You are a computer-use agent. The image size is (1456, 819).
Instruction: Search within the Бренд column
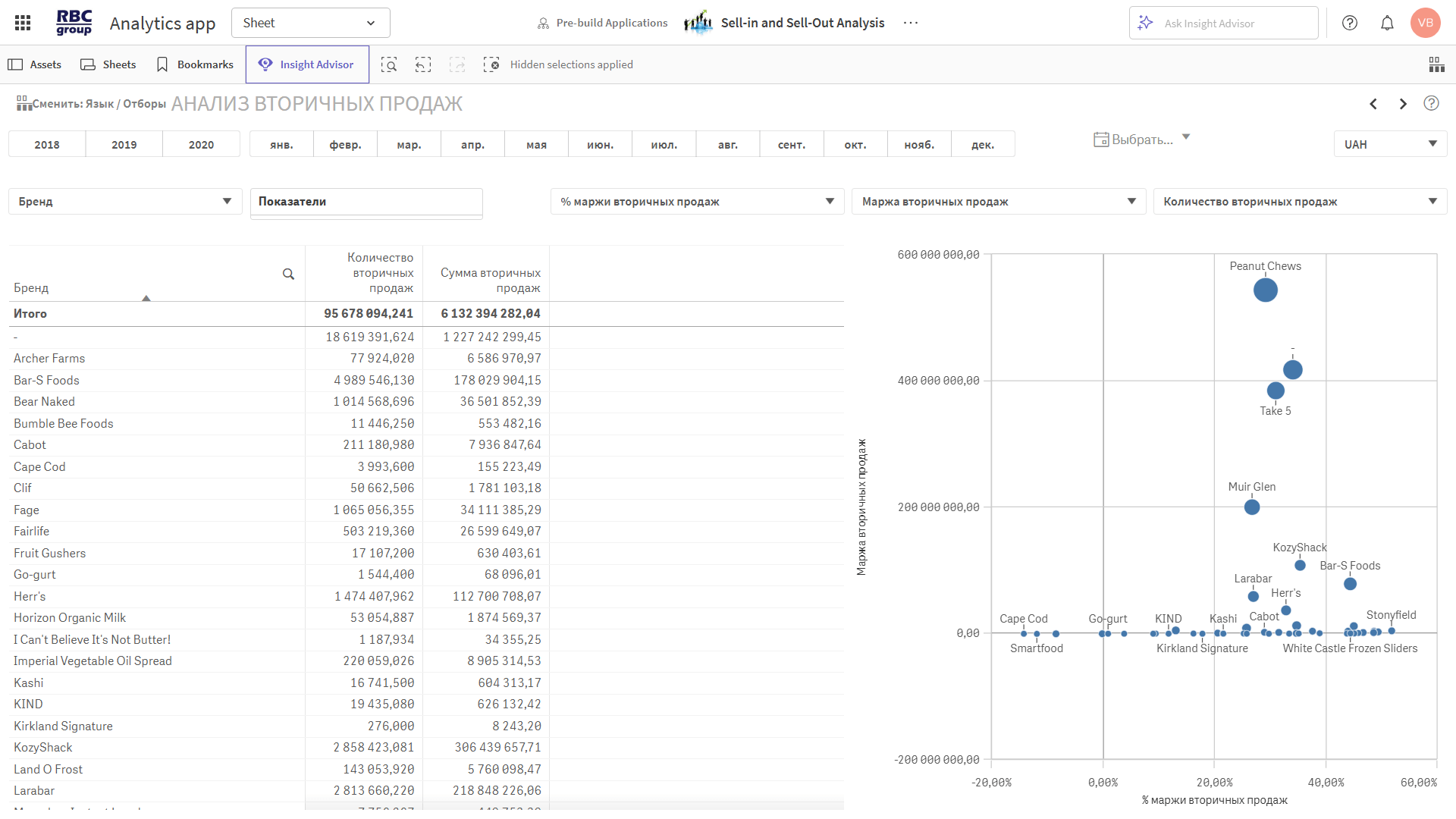288,274
